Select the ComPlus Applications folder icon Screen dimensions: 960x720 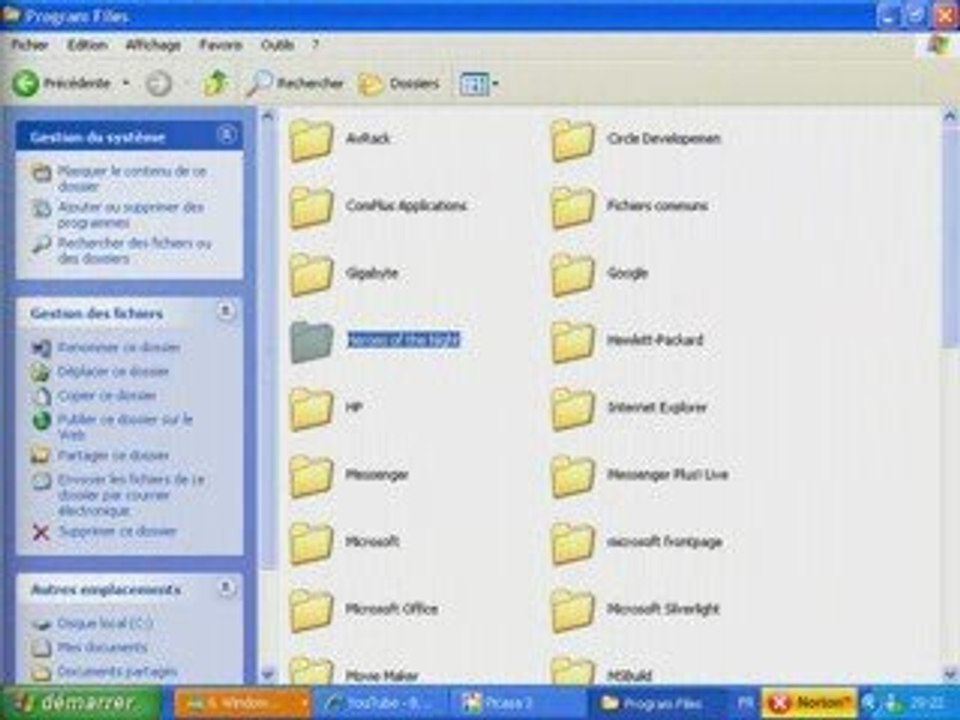pyautogui.click(x=311, y=207)
